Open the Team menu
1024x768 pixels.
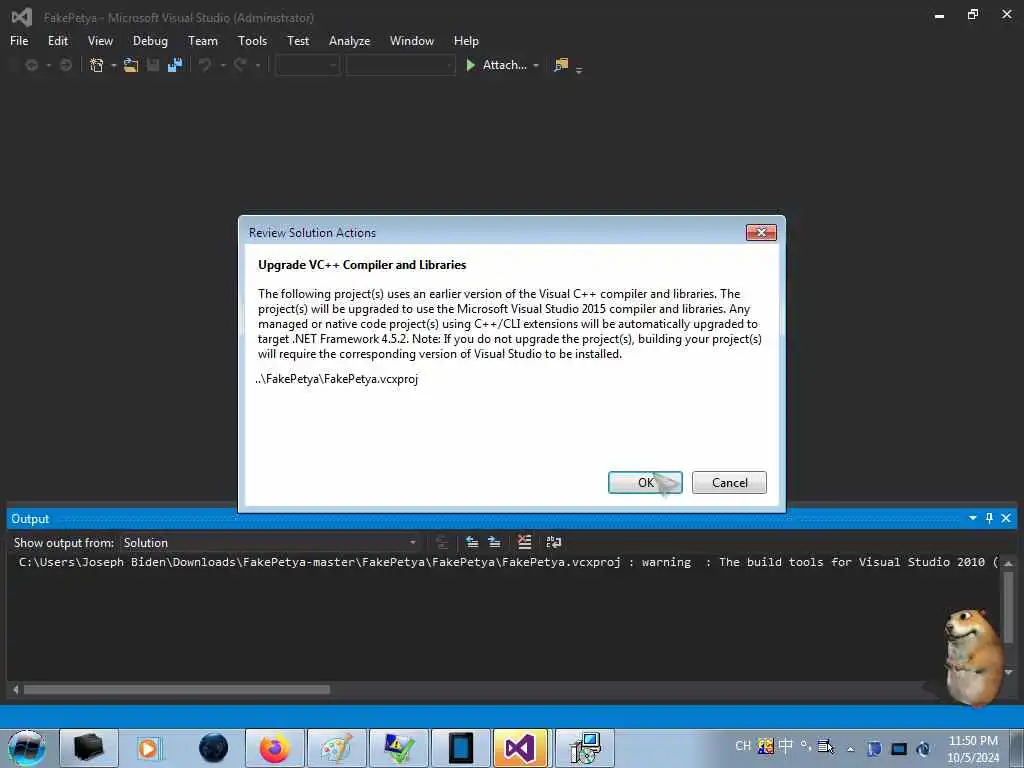(x=202, y=40)
